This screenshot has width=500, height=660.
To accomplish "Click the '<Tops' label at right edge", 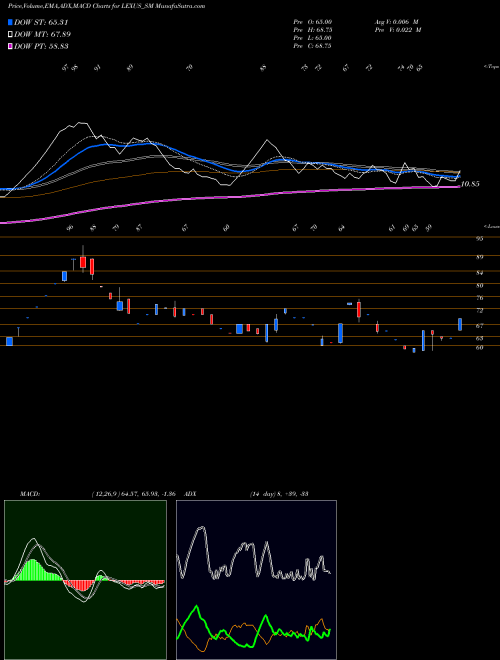I will (491, 67).
